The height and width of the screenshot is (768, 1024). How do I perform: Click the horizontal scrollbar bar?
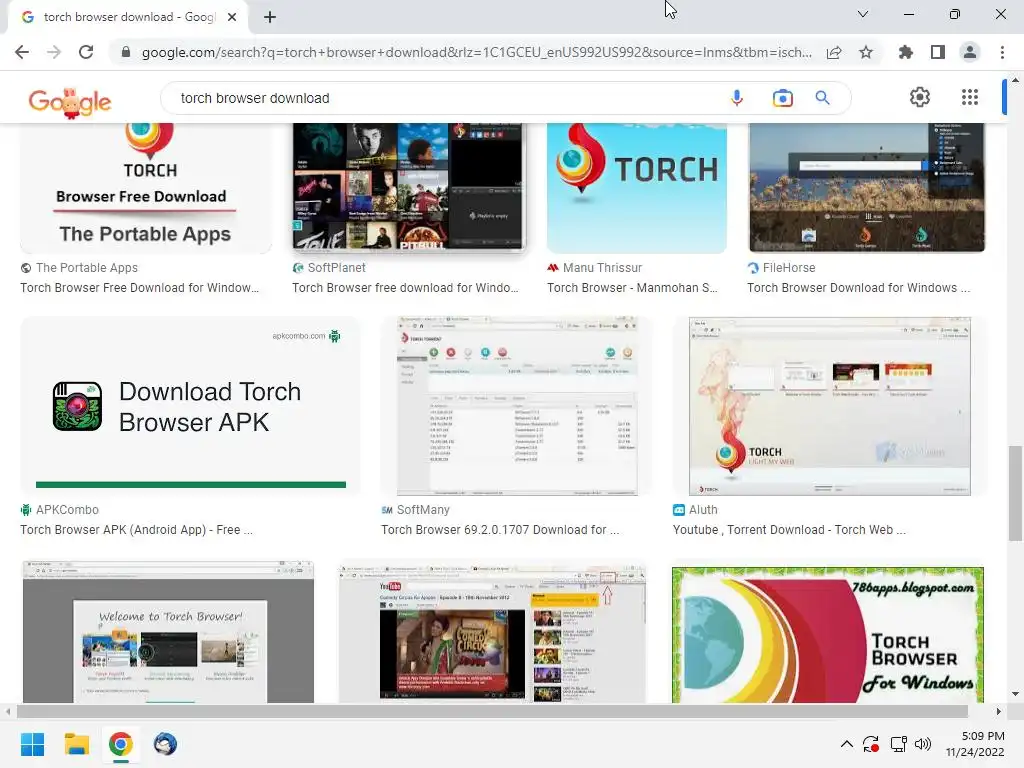[492, 711]
